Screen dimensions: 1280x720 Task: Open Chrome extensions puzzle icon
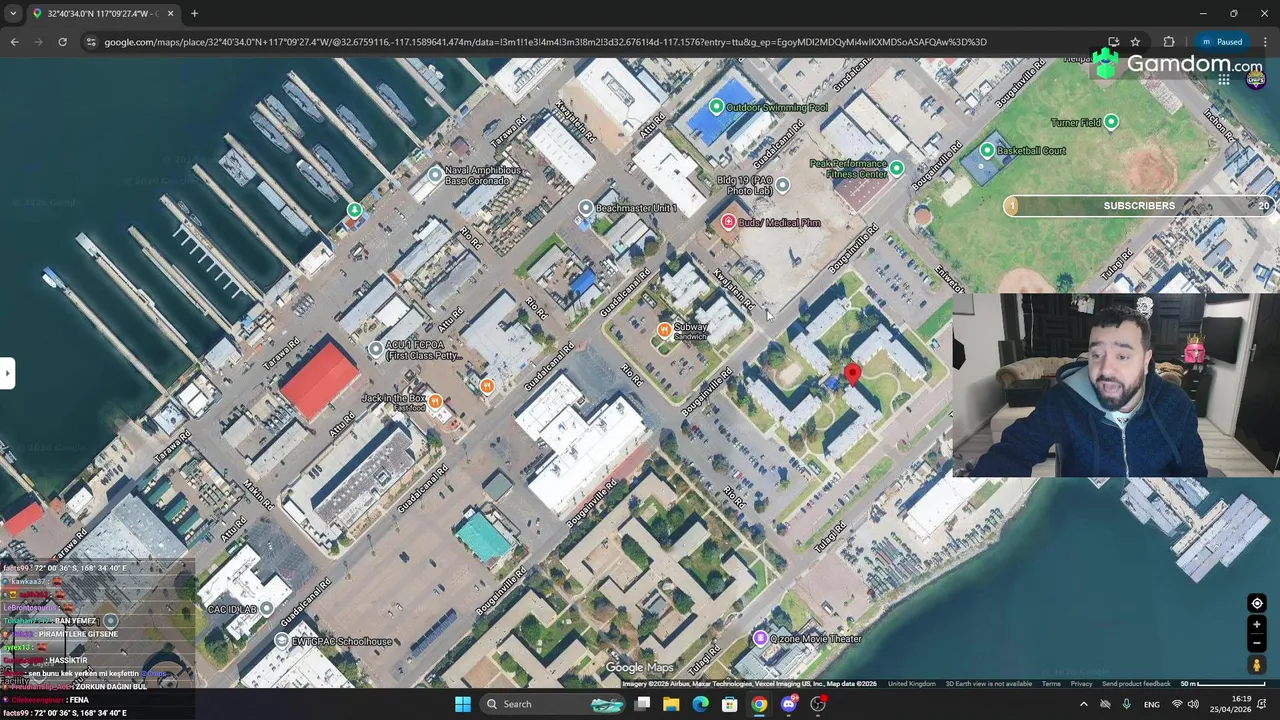[x=1169, y=42]
